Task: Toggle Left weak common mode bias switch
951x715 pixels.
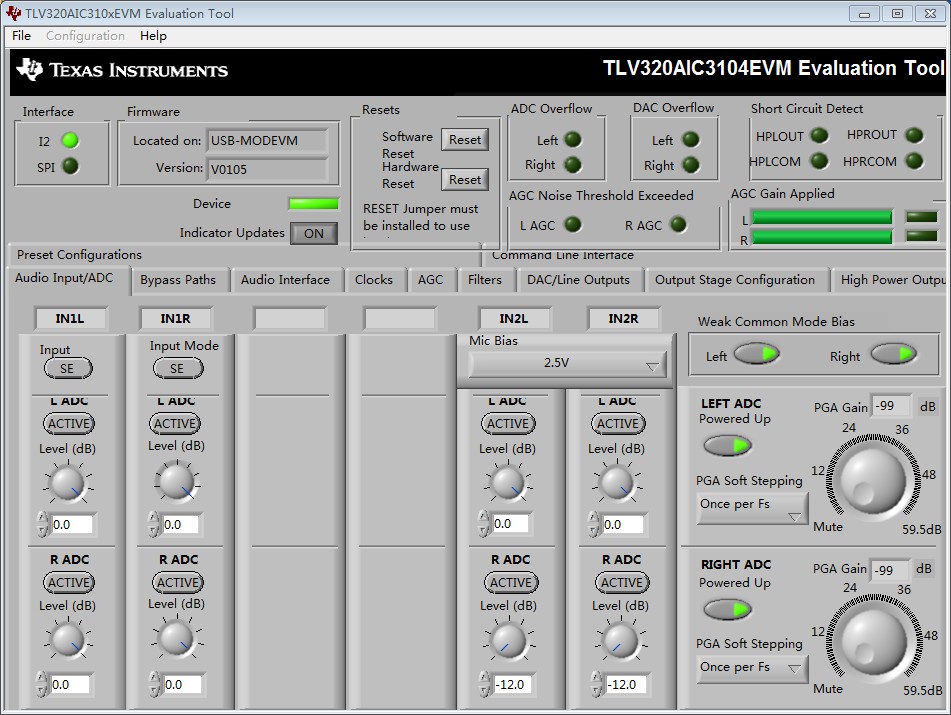Action: [x=756, y=354]
